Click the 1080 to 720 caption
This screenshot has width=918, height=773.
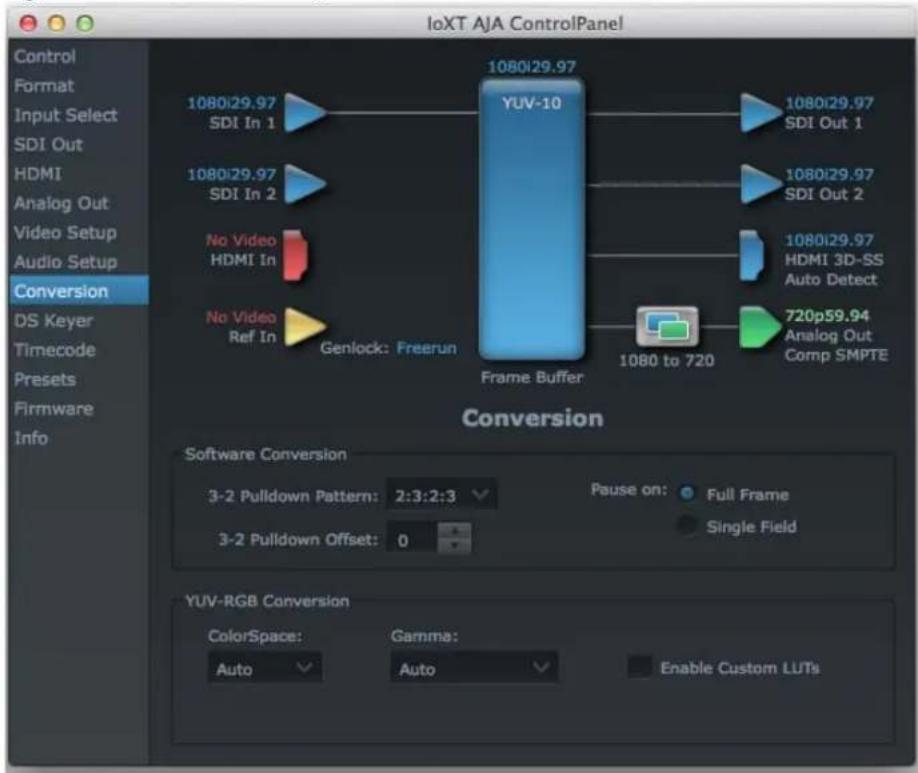click(x=667, y=360)
